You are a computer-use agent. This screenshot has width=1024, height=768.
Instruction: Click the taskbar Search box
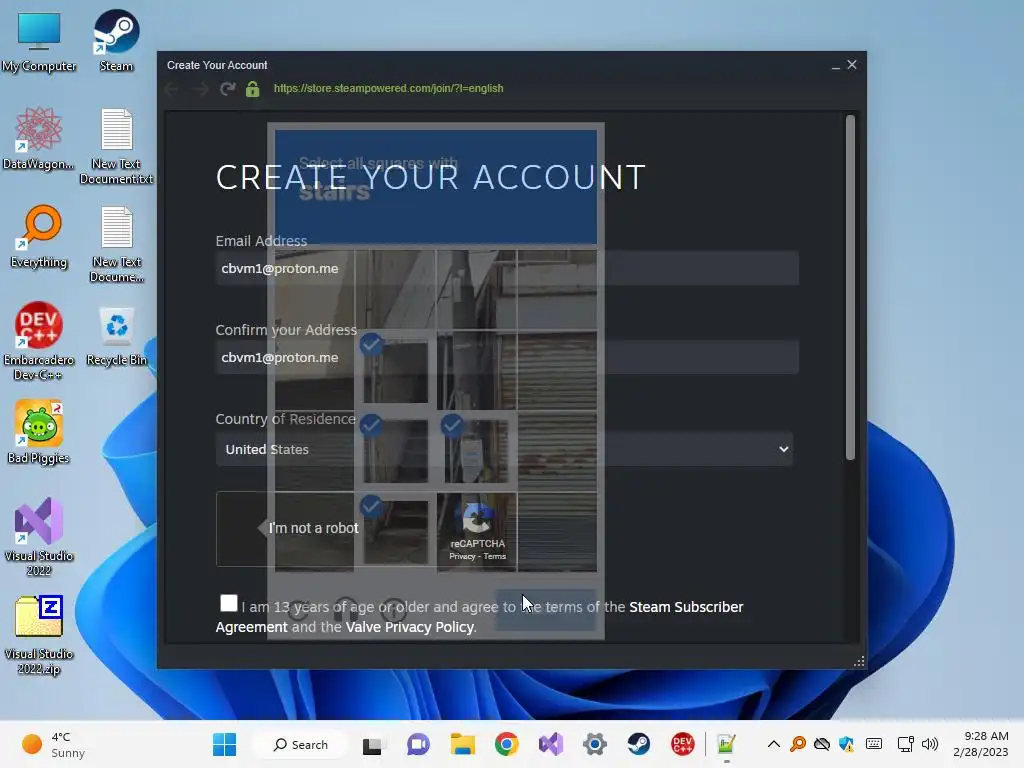click(300, 744)
